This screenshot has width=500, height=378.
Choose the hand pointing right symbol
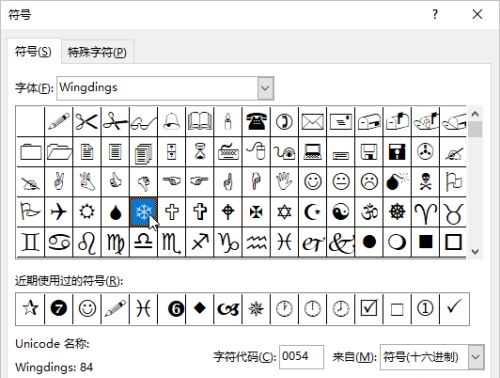pos(200,182)
